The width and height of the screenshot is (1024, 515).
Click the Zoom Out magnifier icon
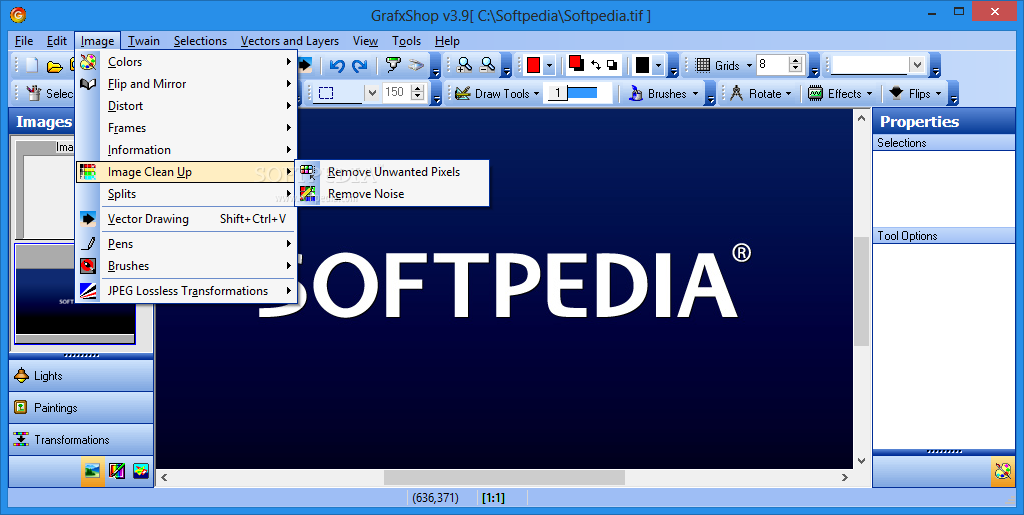(x=487, y=65)
